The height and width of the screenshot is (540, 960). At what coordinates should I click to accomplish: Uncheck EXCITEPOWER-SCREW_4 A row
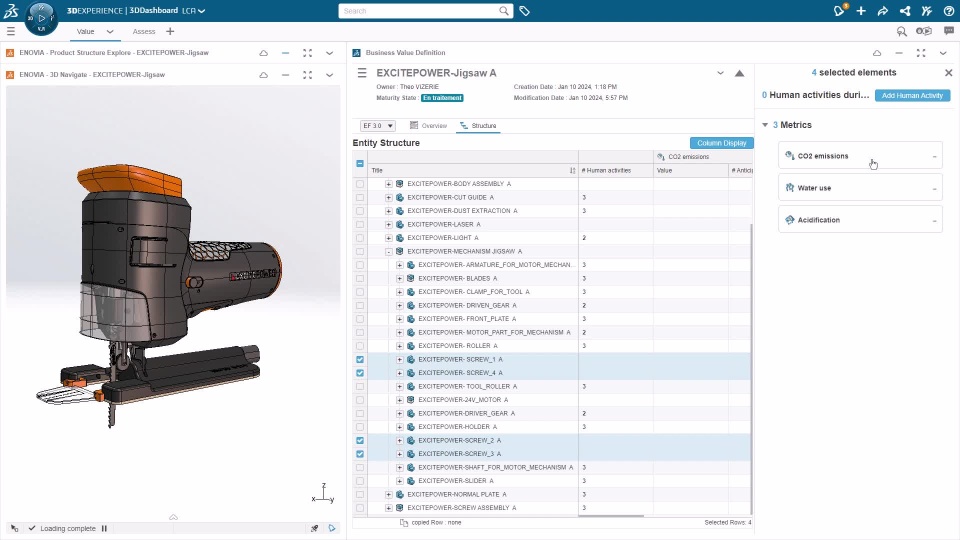[360, 373]
